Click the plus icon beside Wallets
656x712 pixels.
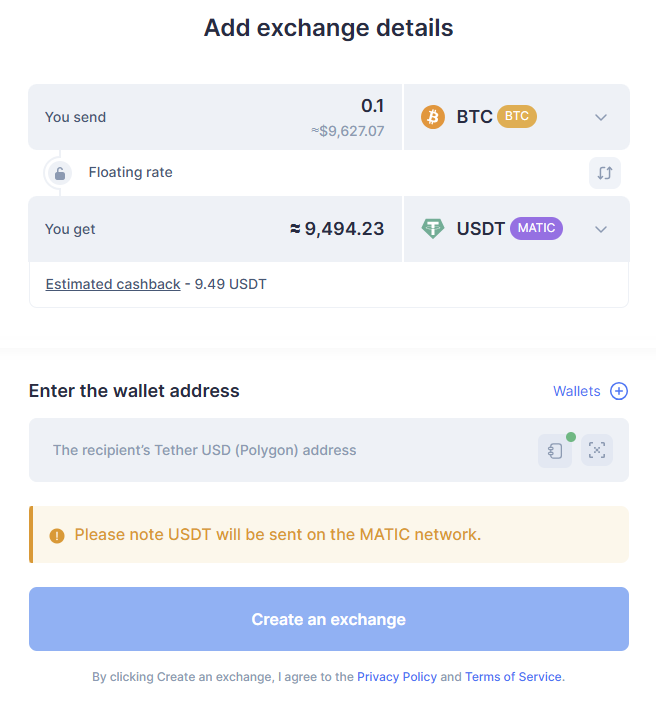tap(619, 391)
